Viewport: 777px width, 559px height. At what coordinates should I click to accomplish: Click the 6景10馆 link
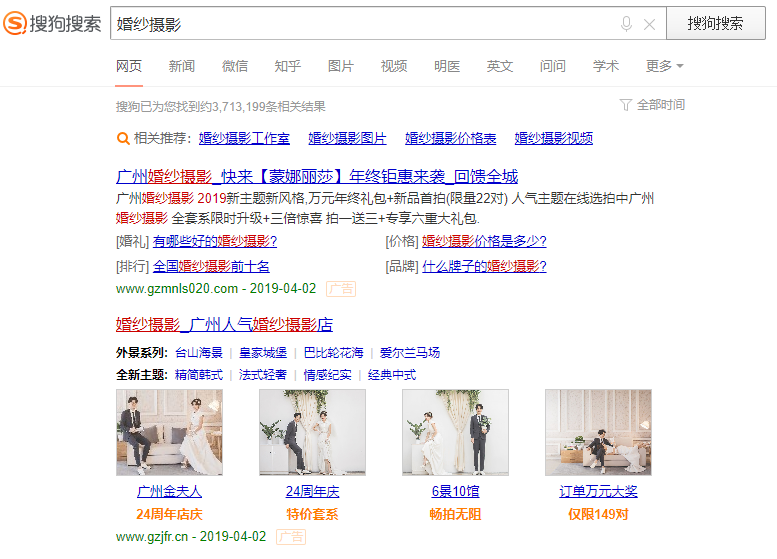tap(455, 491)
